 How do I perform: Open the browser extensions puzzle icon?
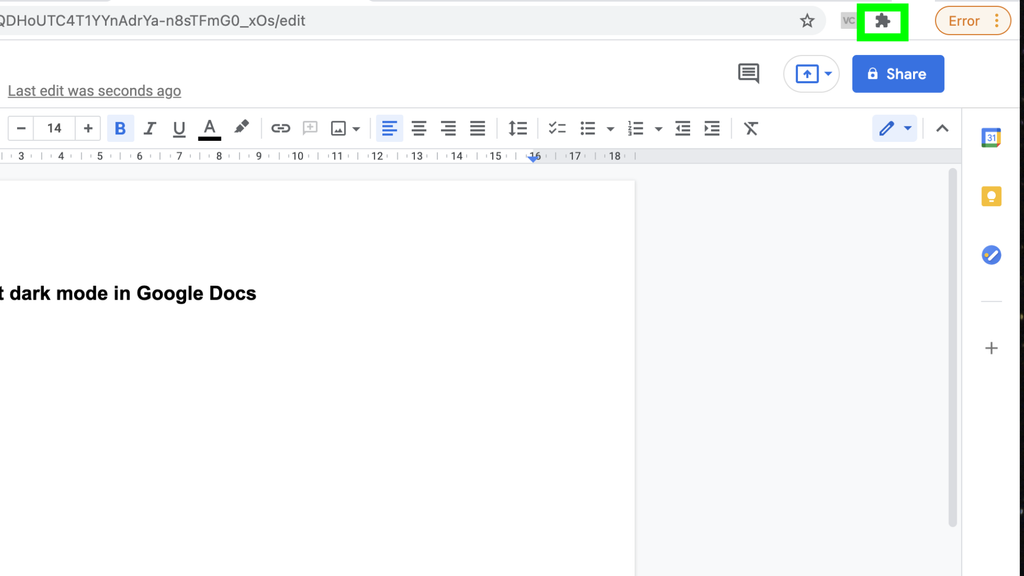coord(883,20)
